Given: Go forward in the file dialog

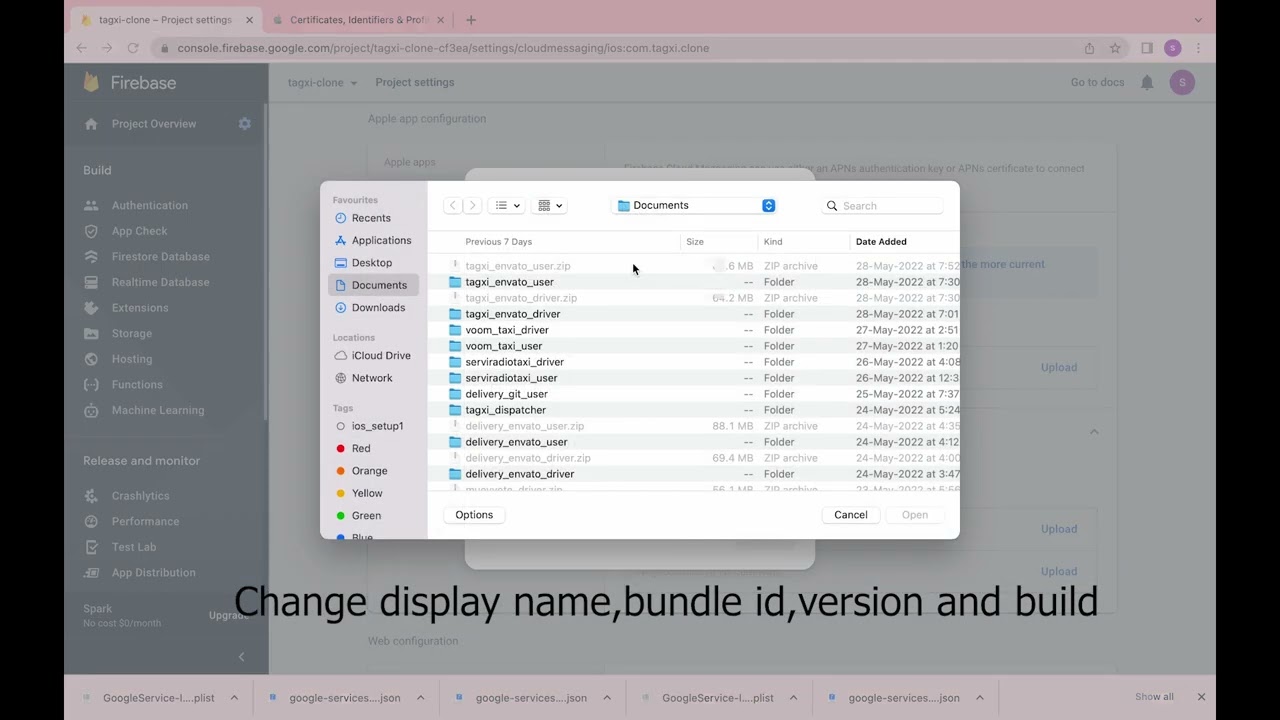Looking at the screenshot, I should pos(473,206).
